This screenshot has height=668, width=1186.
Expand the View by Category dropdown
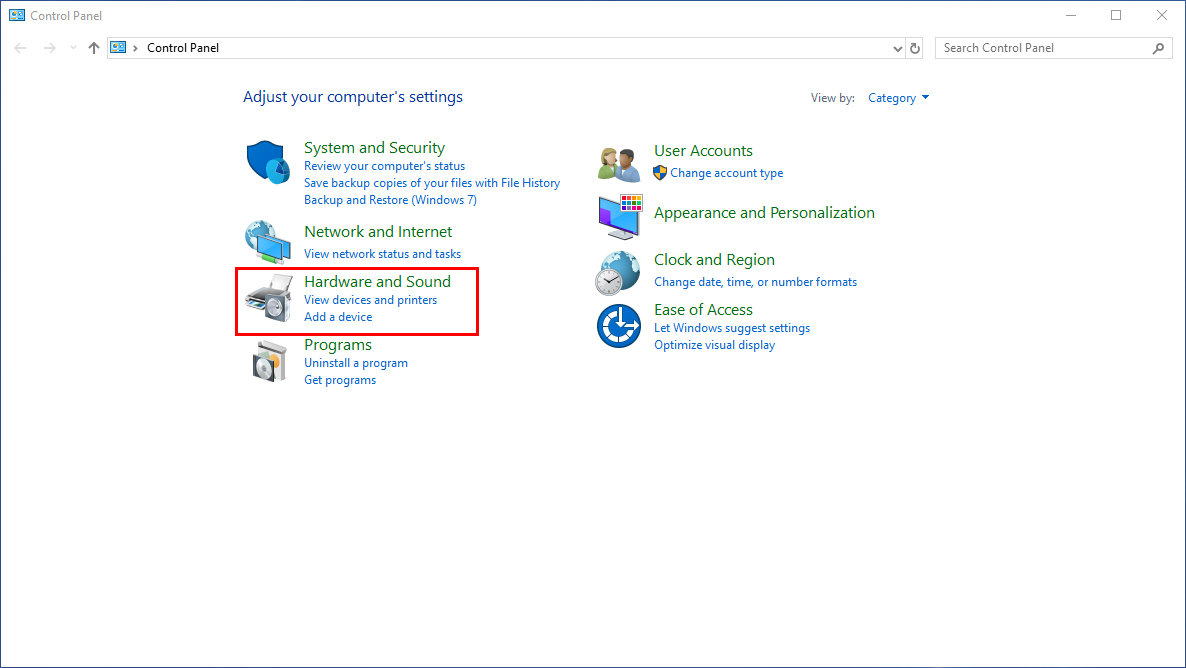[898, 98]
